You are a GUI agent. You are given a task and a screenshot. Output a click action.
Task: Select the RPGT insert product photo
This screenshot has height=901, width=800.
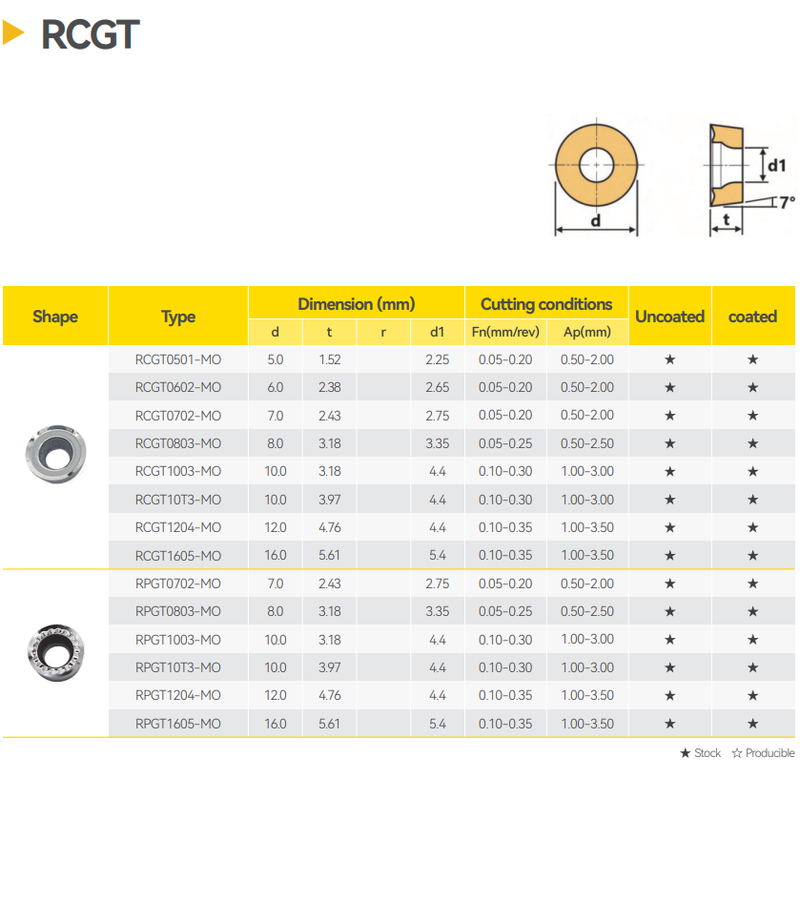tap(54, 650)
